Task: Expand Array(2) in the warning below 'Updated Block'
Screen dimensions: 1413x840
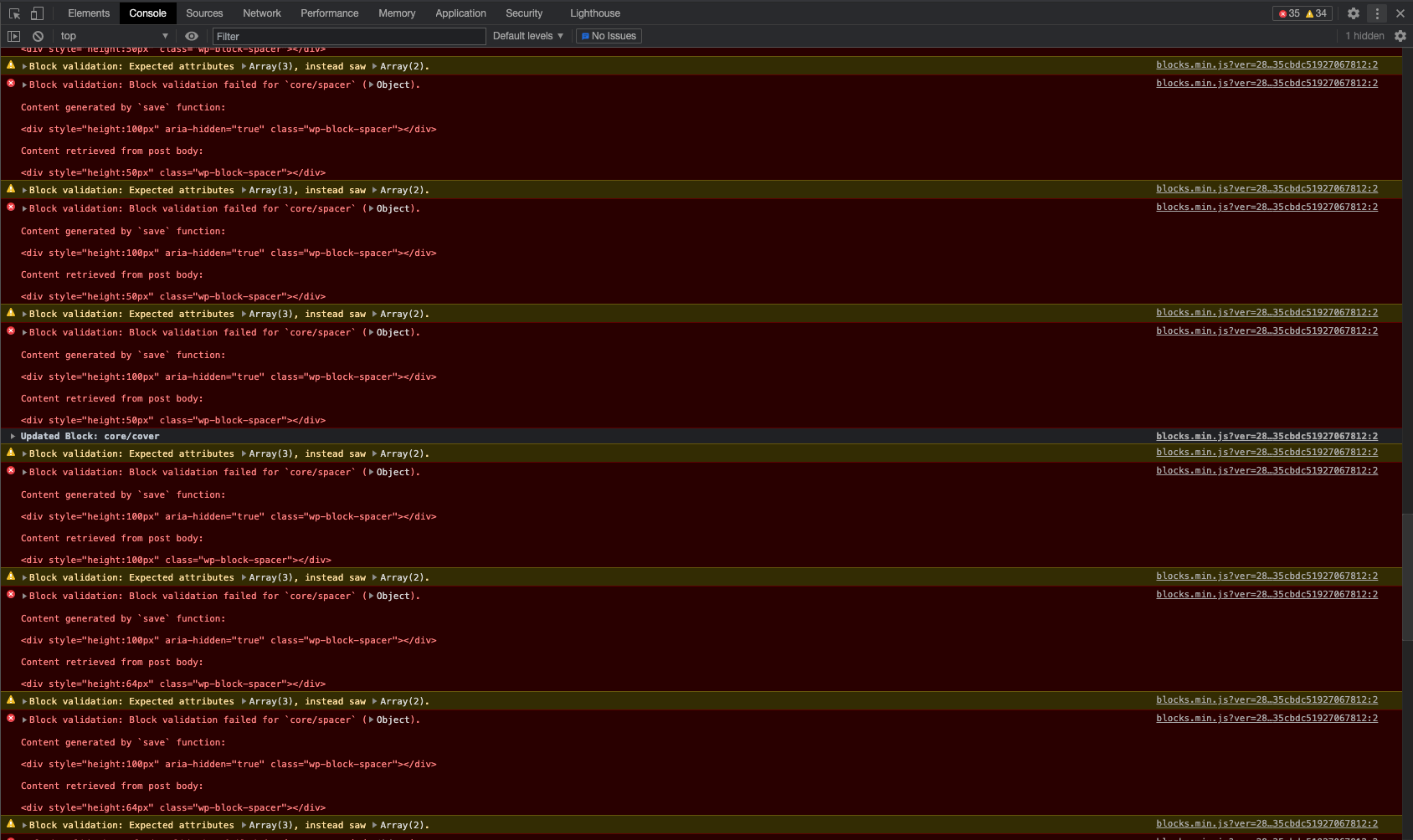Action: pyautogui.click(x=375, y=453)
